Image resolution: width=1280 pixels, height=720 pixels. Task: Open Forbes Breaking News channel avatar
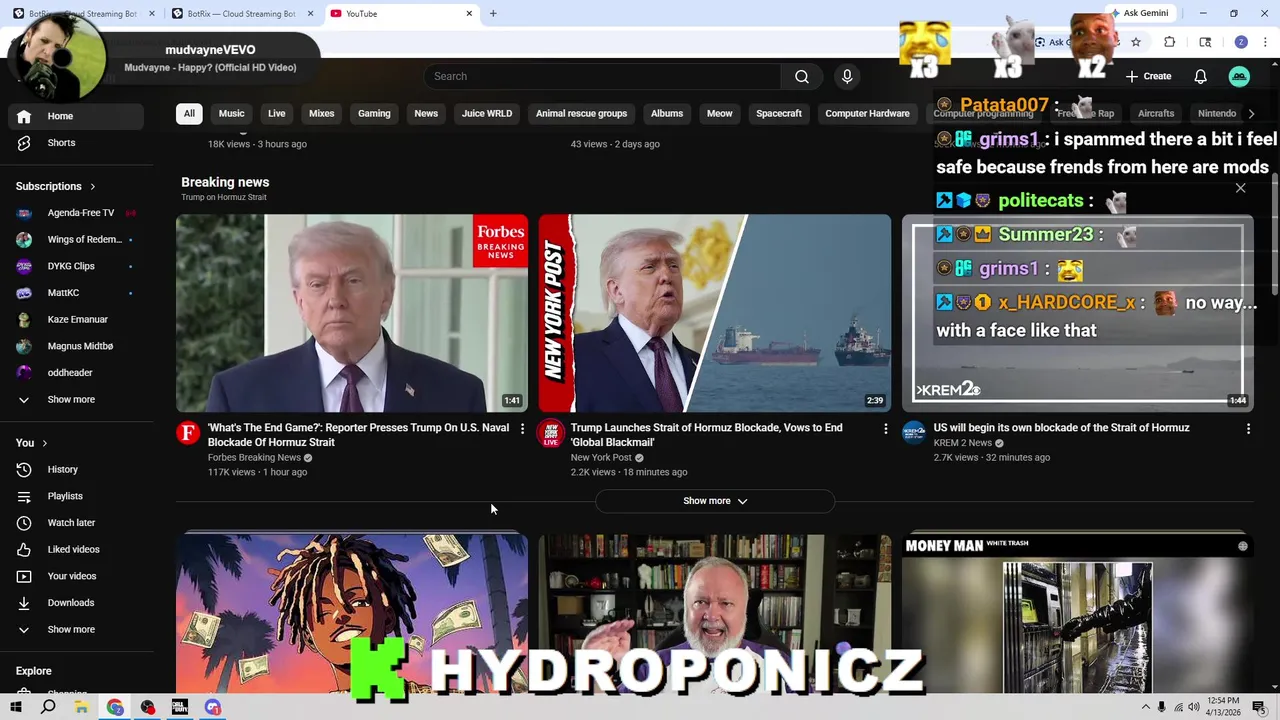(x=188, y=433)
